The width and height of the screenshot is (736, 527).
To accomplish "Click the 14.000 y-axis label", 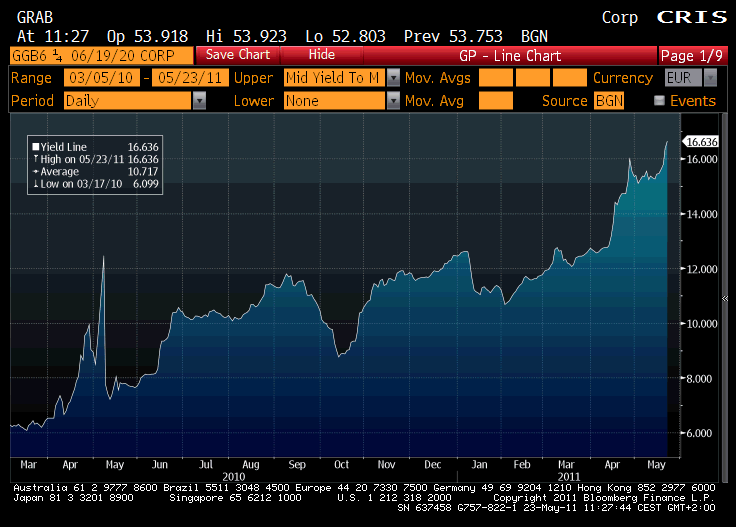I will click(x=702, y=214).
